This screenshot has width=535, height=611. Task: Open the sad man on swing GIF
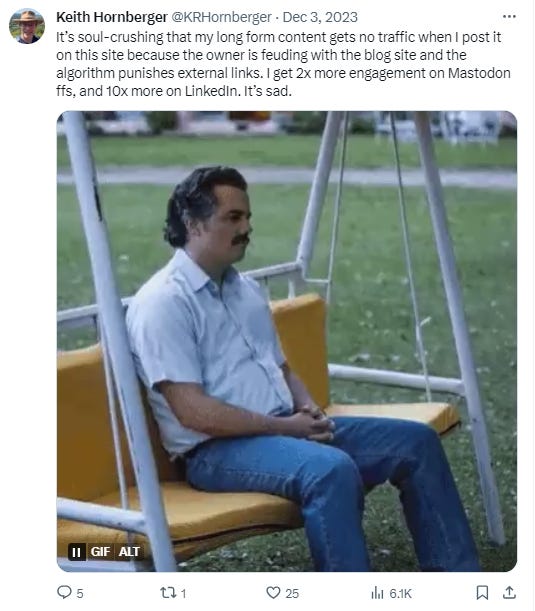click(287, 341)
